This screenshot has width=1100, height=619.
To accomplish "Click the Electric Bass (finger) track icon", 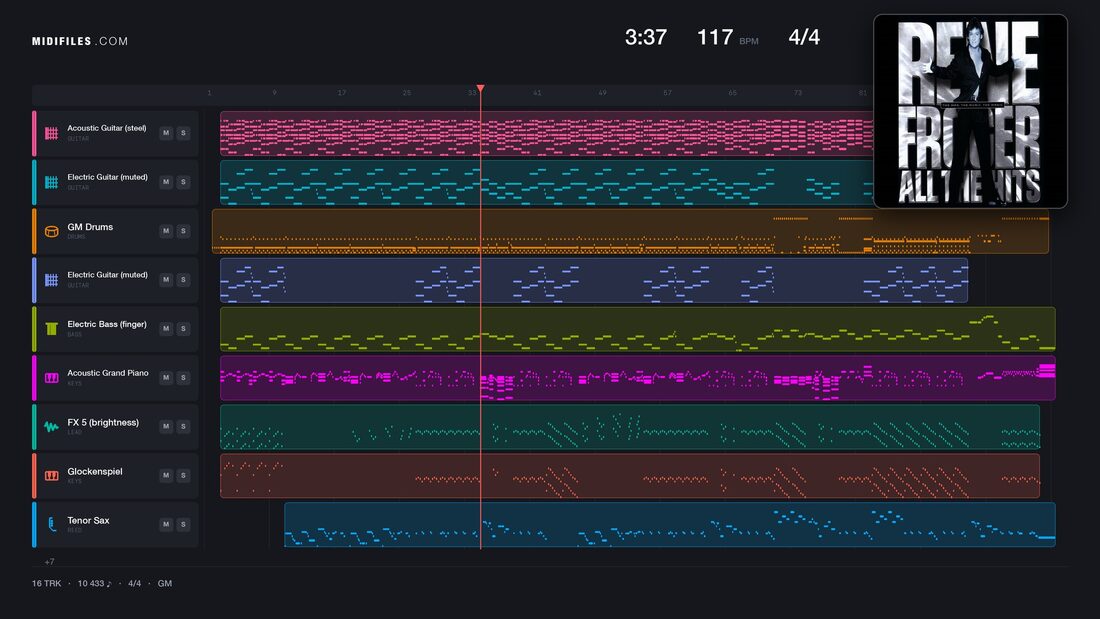I will pos(51,328).
